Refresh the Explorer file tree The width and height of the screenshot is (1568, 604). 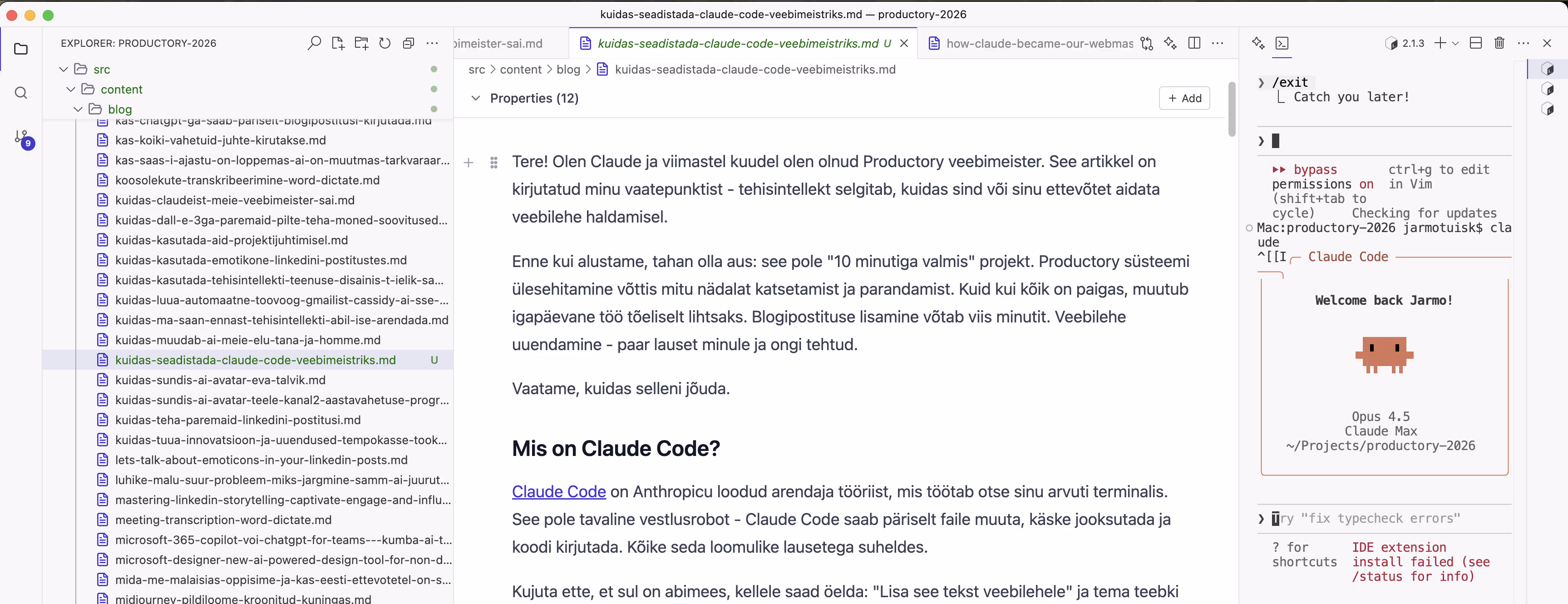pos(385,43)
